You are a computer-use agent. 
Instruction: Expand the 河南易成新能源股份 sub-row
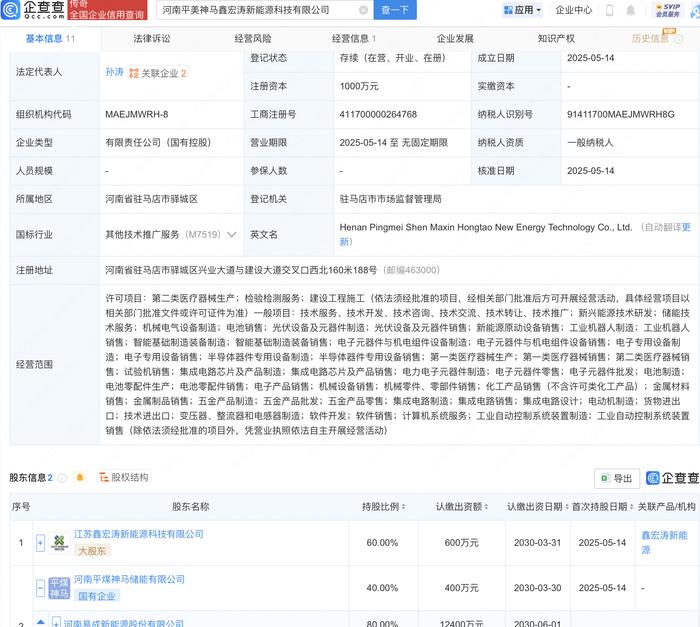(x=56, y=622)
